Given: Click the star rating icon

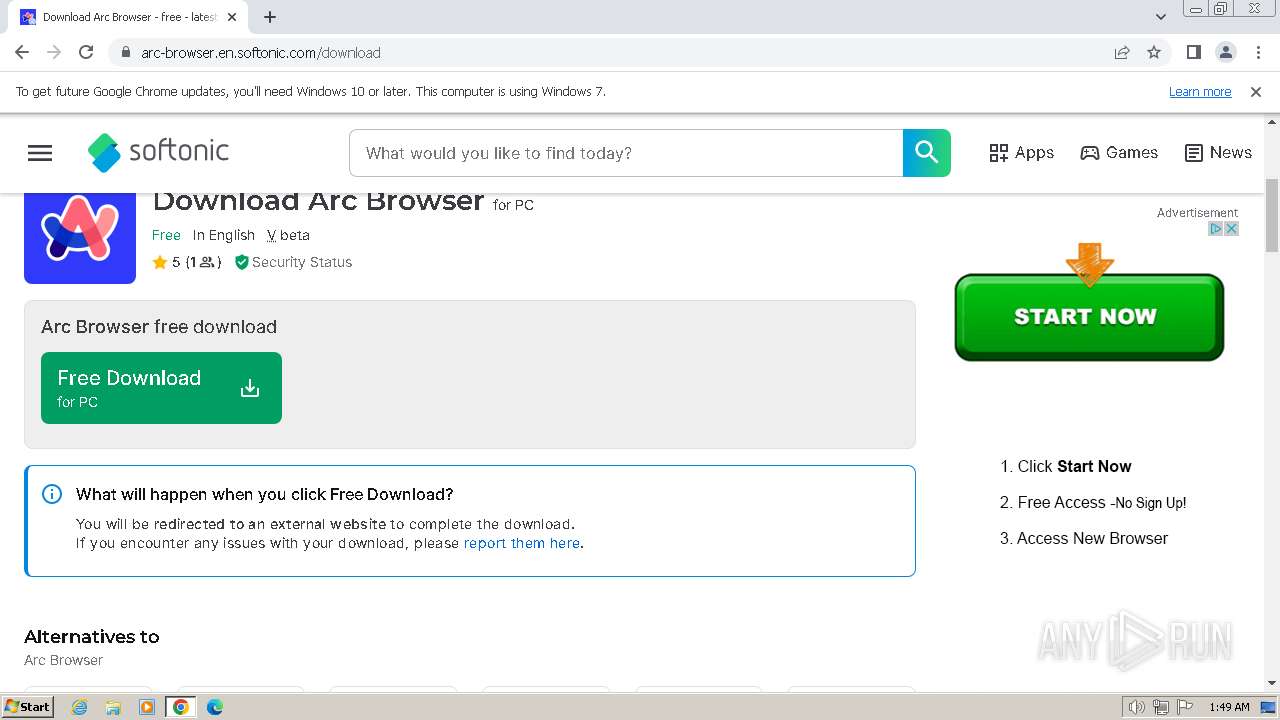Looking at the screenshot, I should (x=160, y=262).
